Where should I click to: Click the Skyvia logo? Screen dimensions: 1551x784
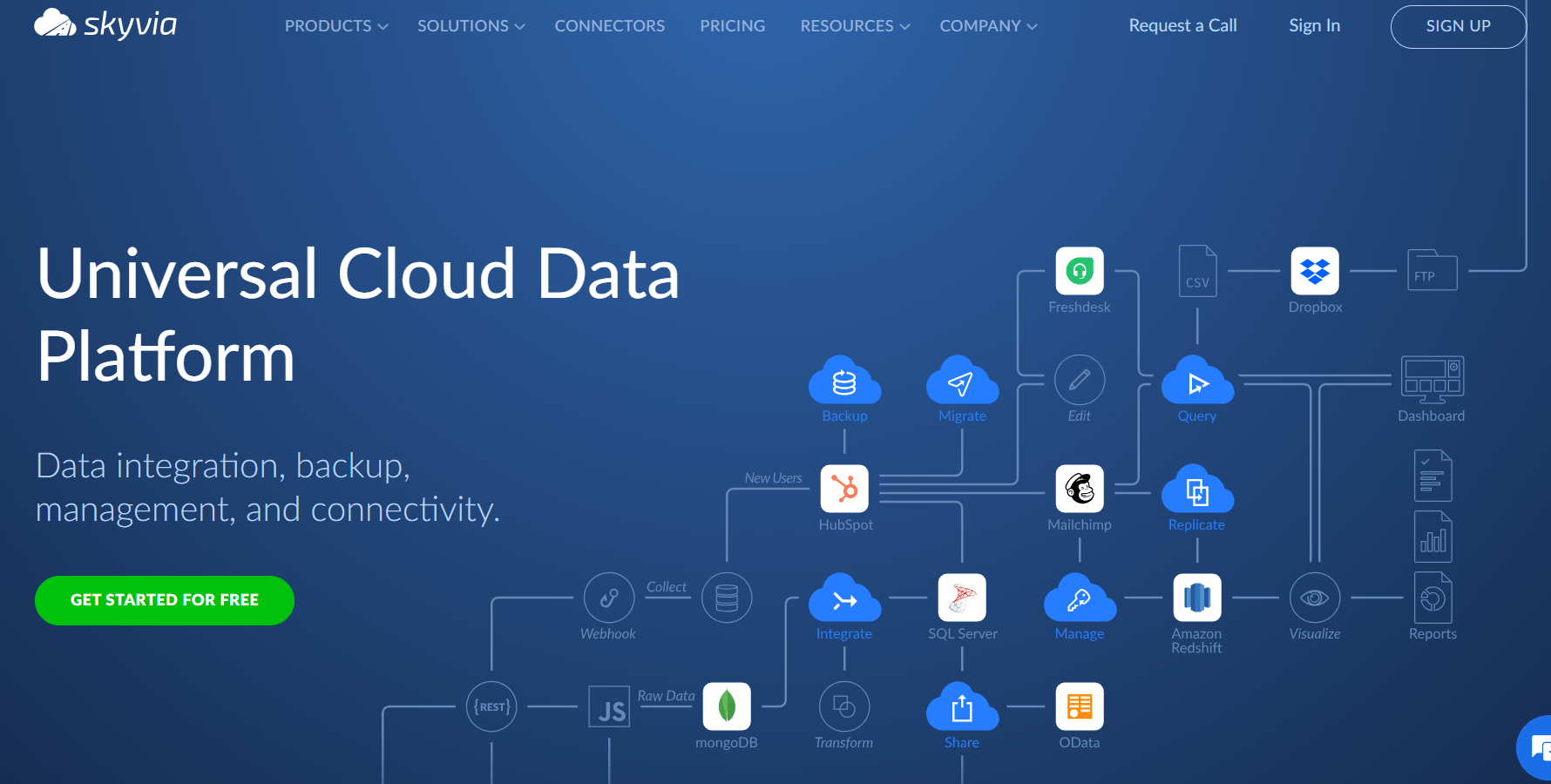tap(105, 24)
